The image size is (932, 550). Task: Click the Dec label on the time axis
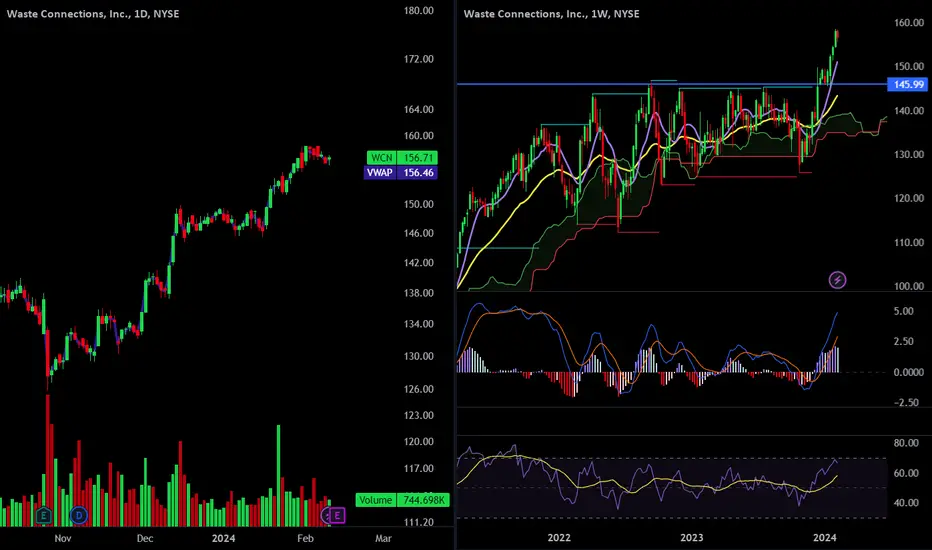pyautogui.click(x=144, y=538)
